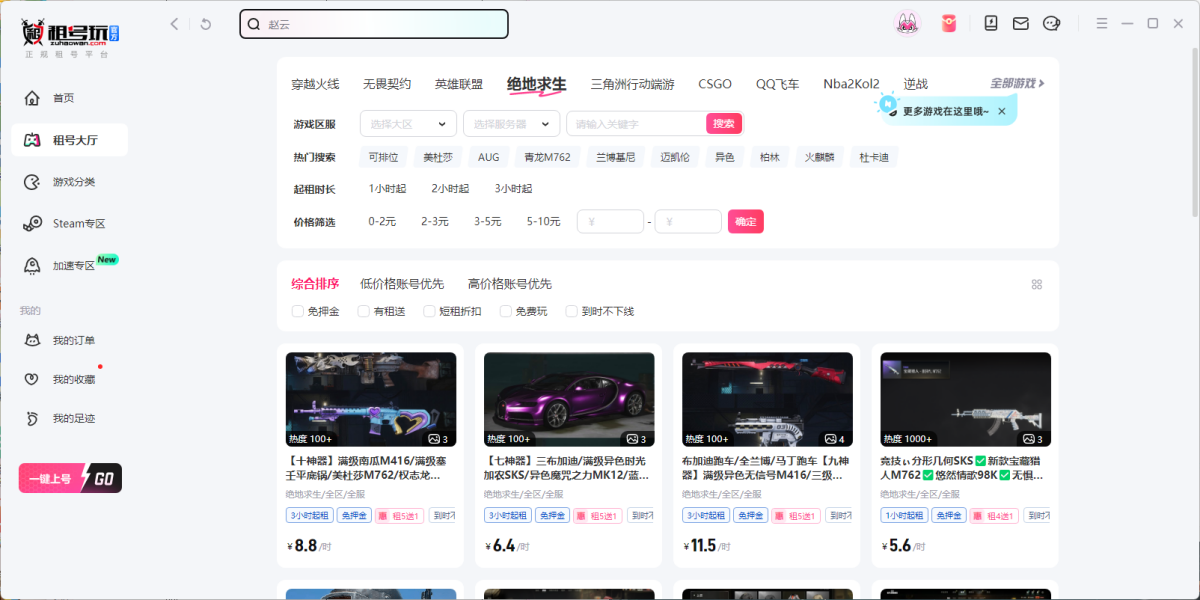
Task: Open the 加速专区 rocket icon
Action: pyautogui.click(x=32, y=264)
